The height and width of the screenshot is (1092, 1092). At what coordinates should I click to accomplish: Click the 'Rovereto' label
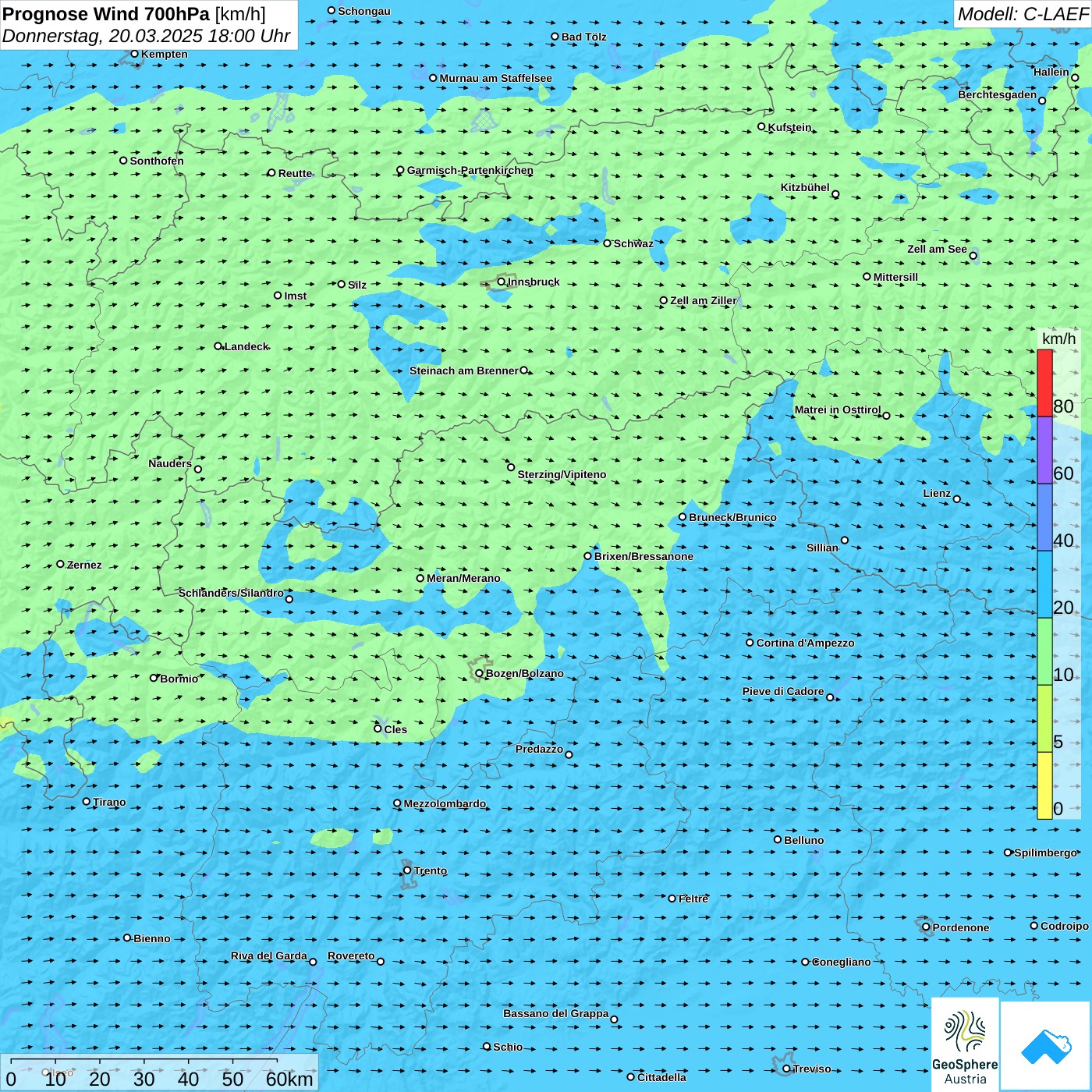tap(351, 955)
